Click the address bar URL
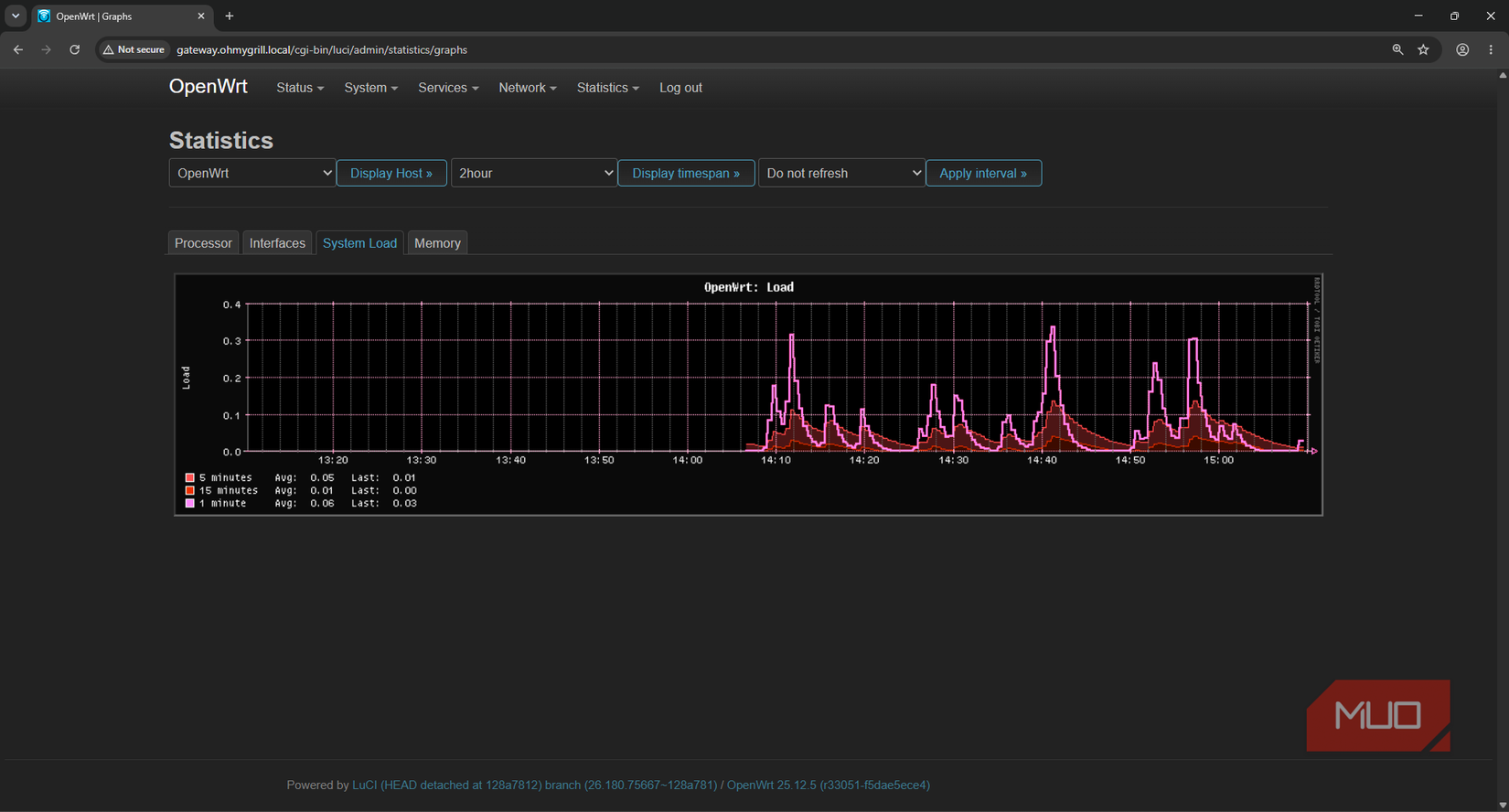1509x812 pixels. (x=322, y=49)
